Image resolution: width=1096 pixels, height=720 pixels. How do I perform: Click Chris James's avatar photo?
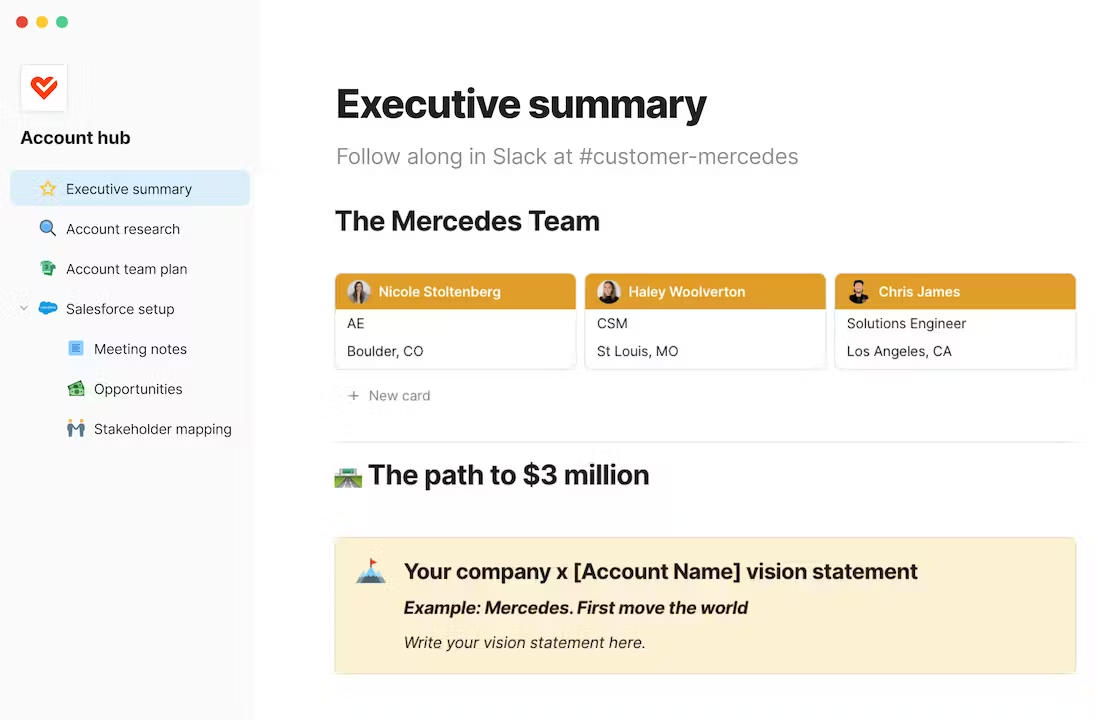(858, 292)
